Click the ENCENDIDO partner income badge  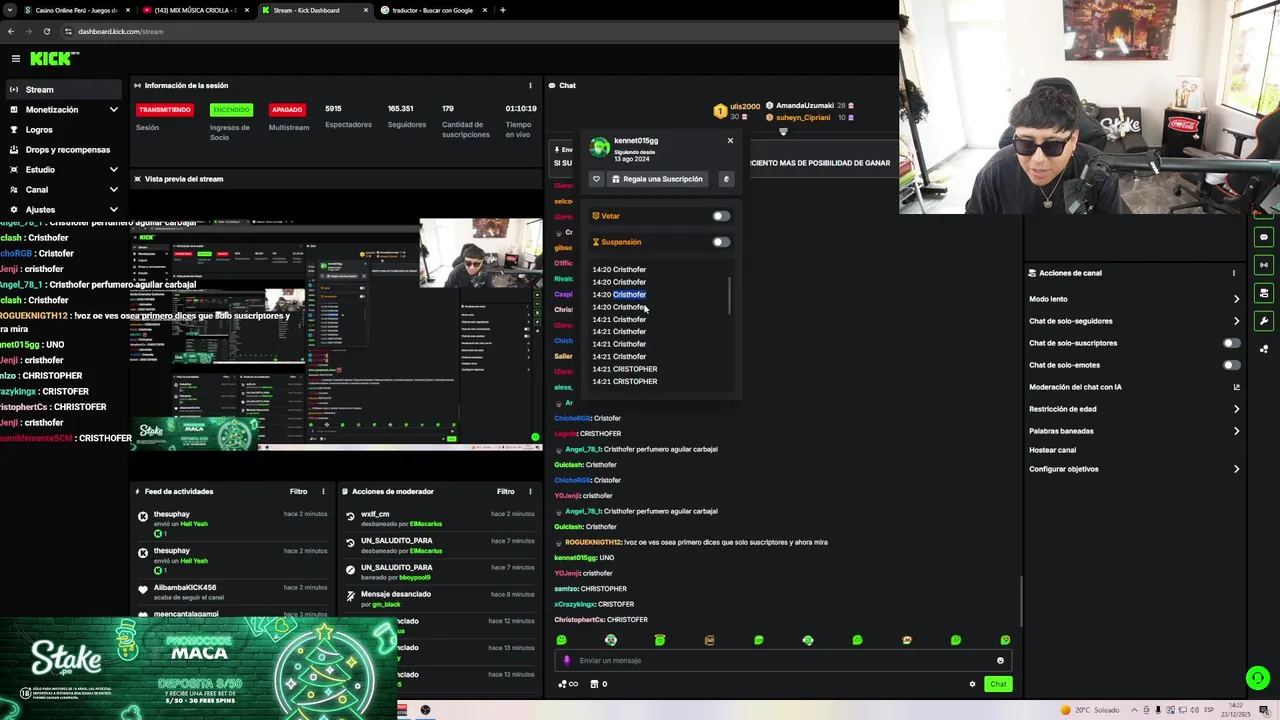[231, 109]
